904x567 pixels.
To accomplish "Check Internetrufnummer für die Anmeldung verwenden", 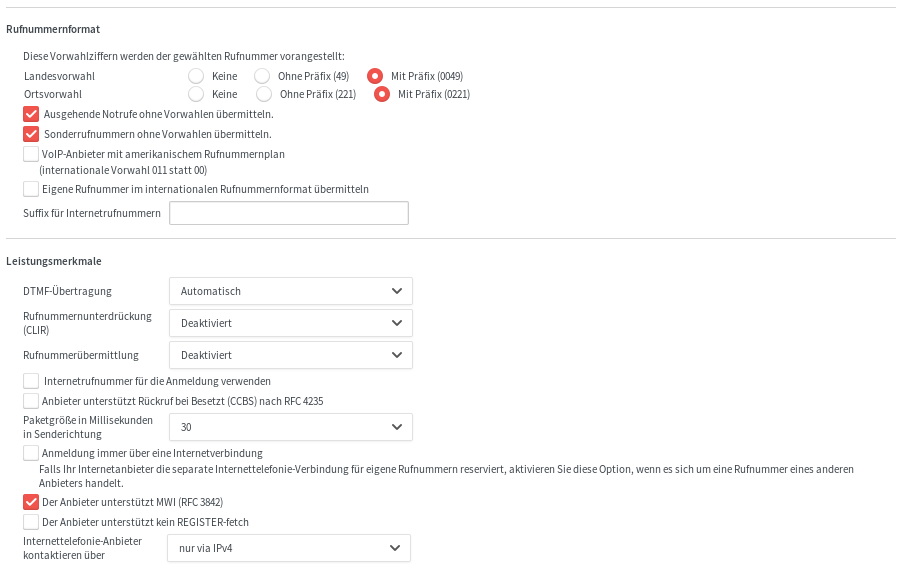I will tap(31, 381).
